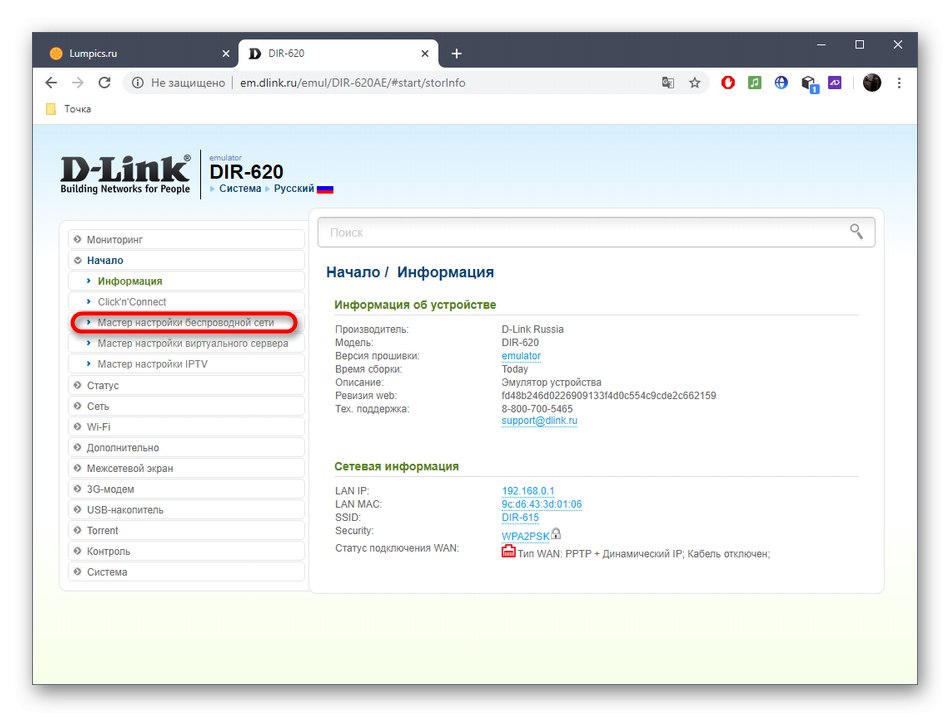
Task: Expand the USB-накопитель section
Action: pyautogui.click(x=186, y=510)
